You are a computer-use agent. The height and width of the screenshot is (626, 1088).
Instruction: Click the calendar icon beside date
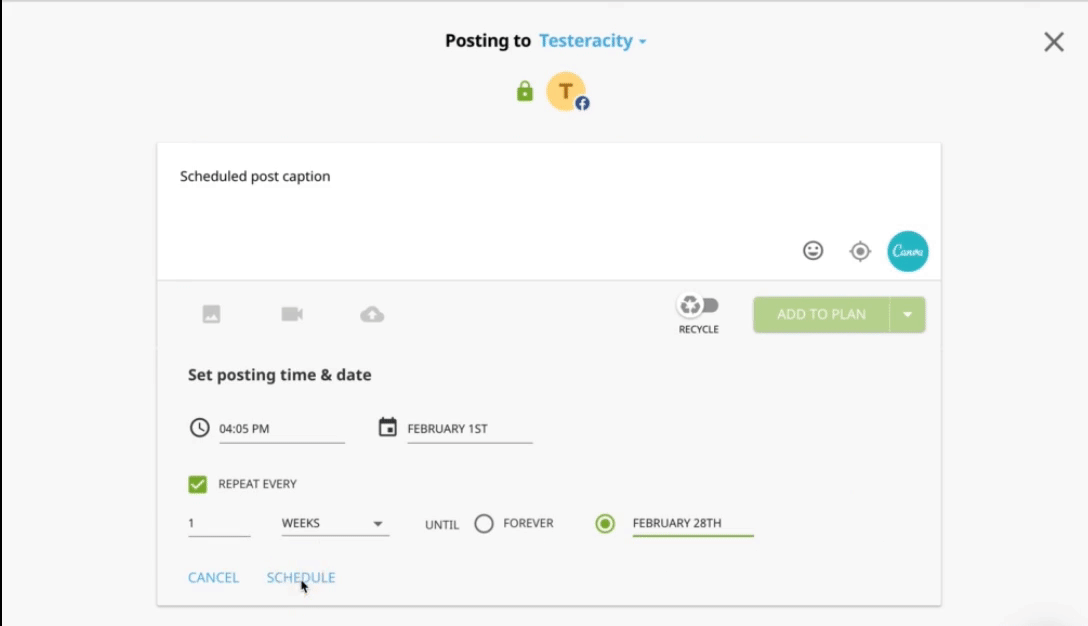pyautogui.click(x=388, y=427)
